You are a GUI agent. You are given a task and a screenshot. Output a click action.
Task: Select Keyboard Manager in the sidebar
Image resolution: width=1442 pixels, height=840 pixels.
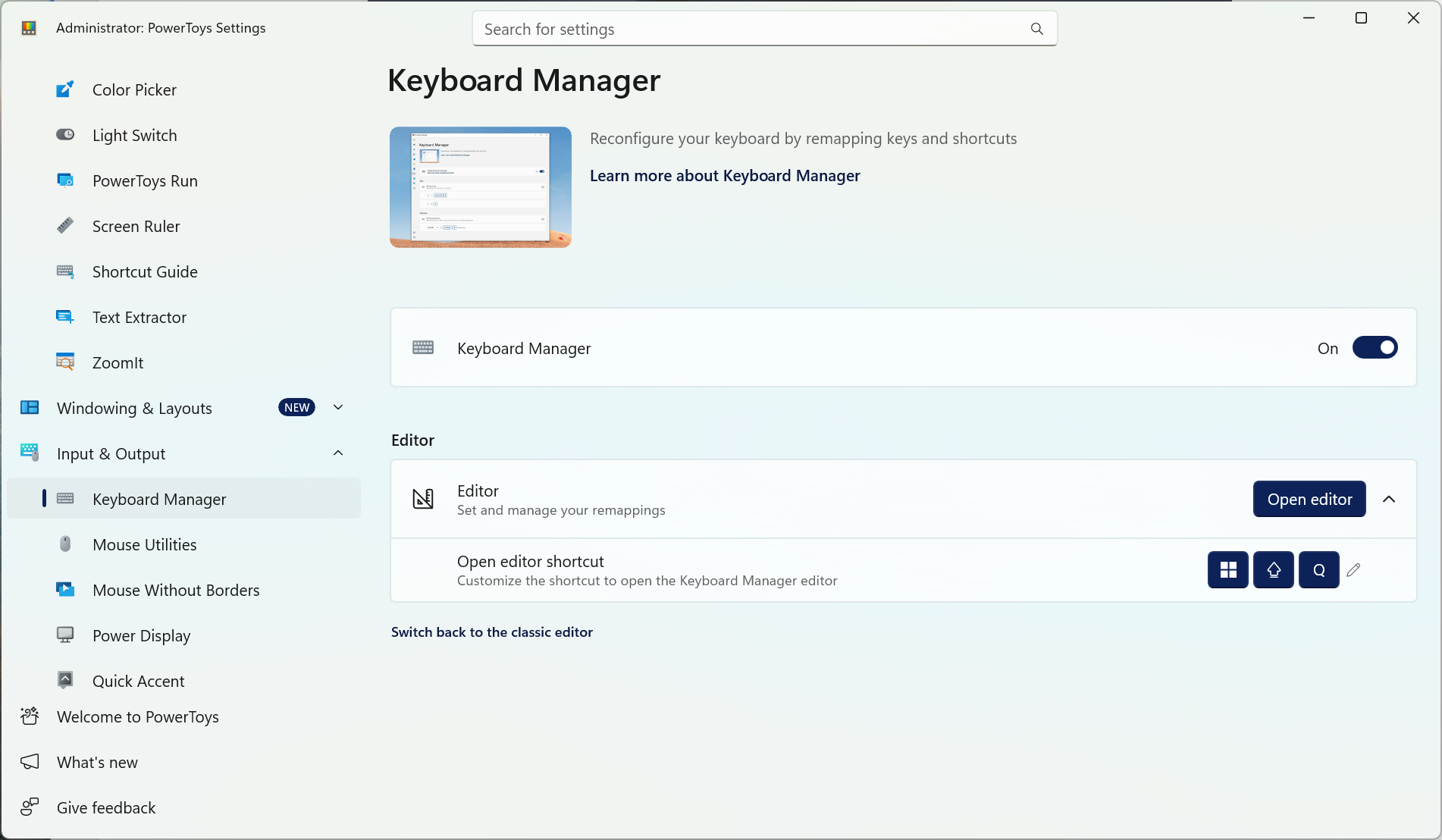(x=183, y=499)
